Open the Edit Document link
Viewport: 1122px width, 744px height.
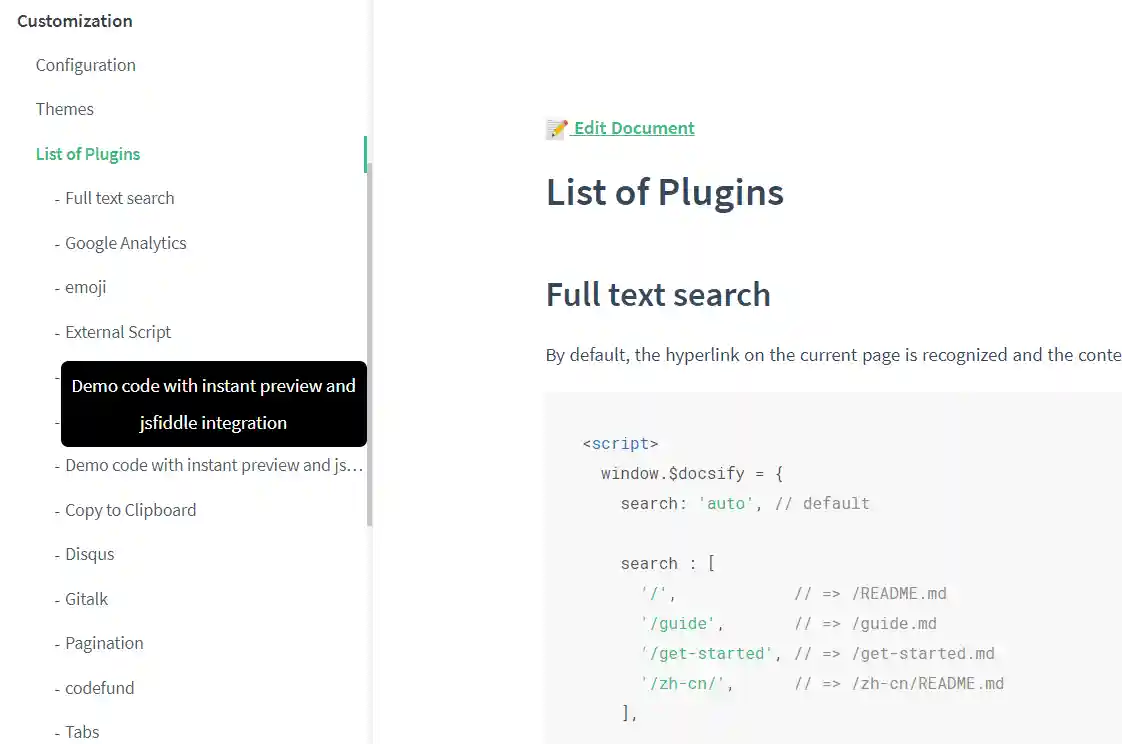[633, 128]
